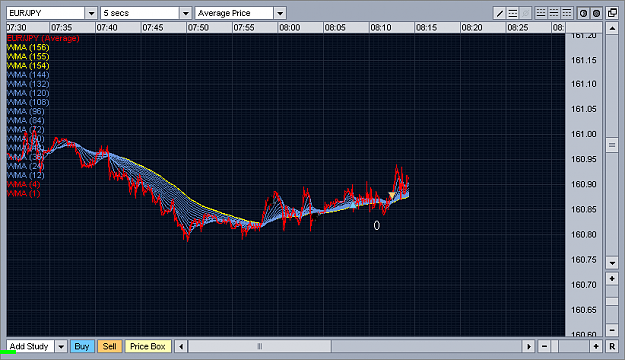
Task: Click vertical zoom-out minus button
Action: point(612,330)
